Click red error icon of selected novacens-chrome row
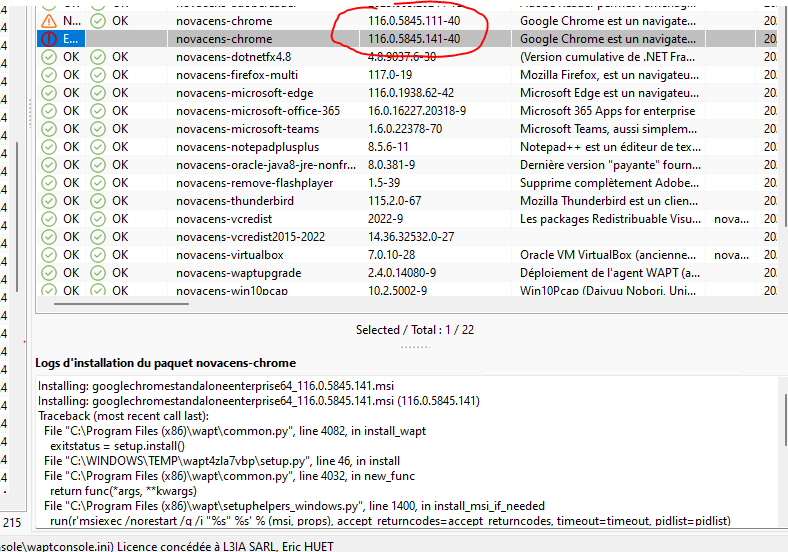 (49, 39)
